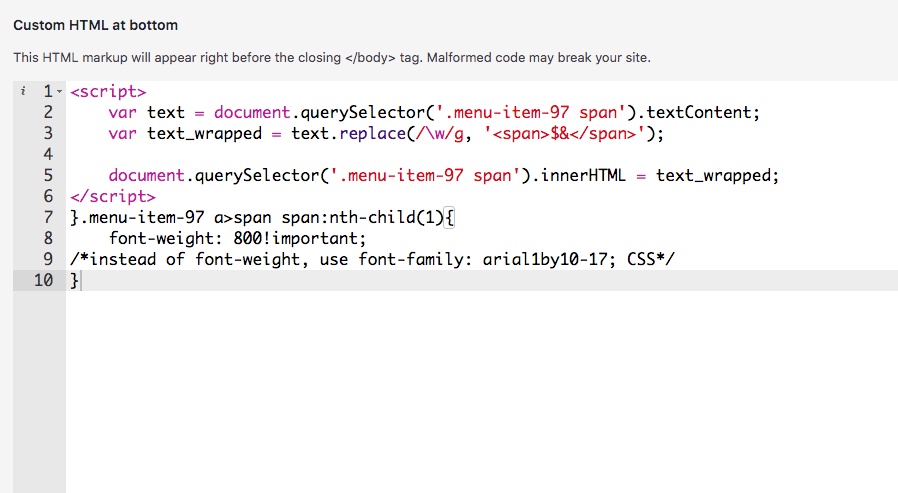Click the closing </script> tag
This screenshot has height=493, width=898.
click(x=114, y=197)
